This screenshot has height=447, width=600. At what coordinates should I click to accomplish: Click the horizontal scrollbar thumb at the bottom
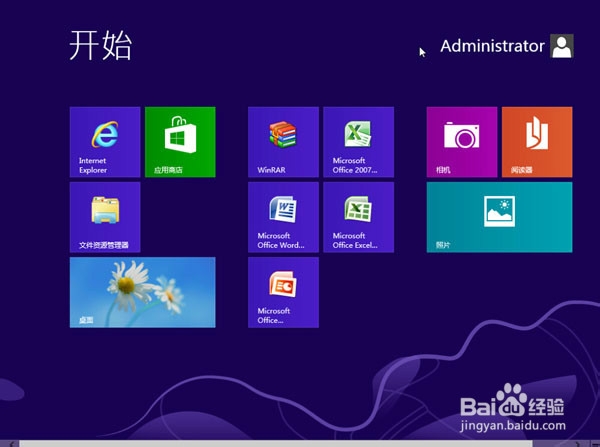click(276, 444)
